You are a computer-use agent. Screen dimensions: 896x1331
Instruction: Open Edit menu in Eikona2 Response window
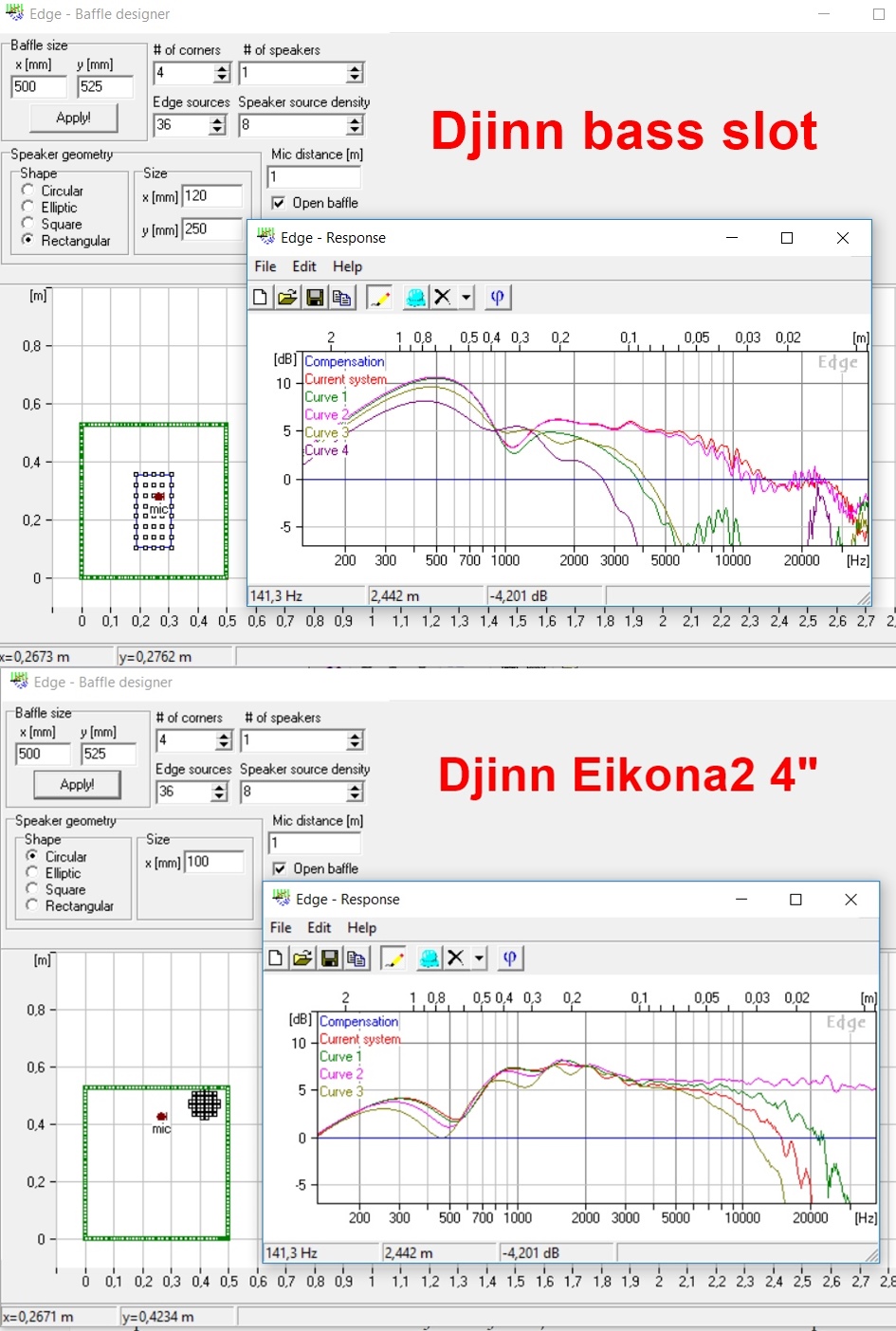coord(320,927)
